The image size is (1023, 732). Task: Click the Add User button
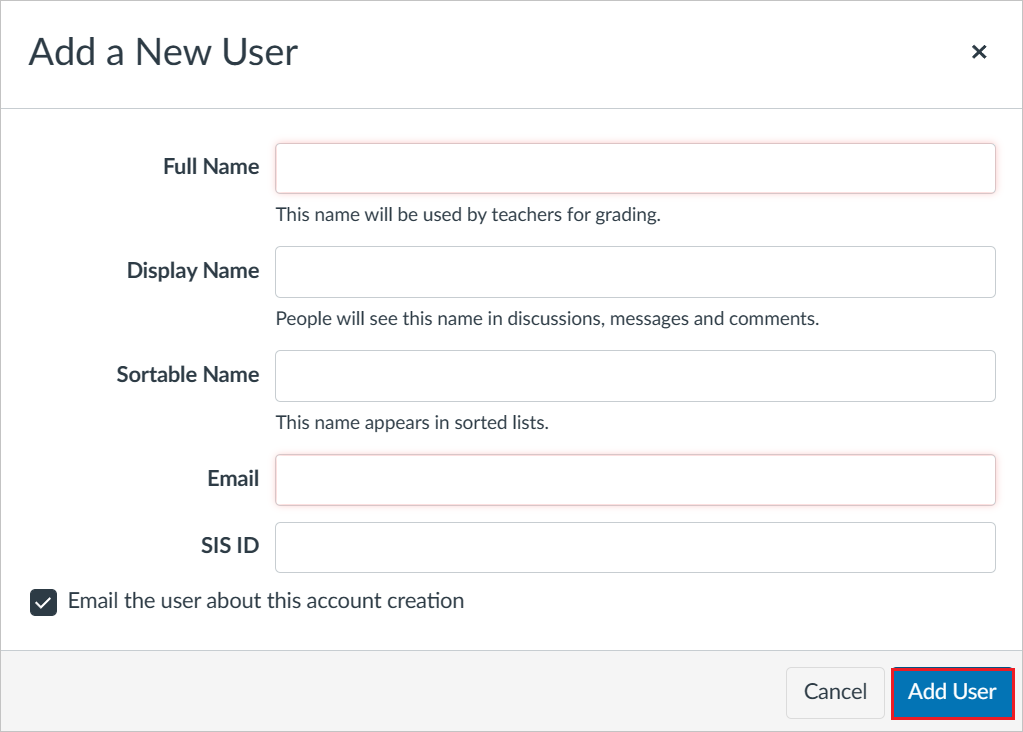(951, 692)
